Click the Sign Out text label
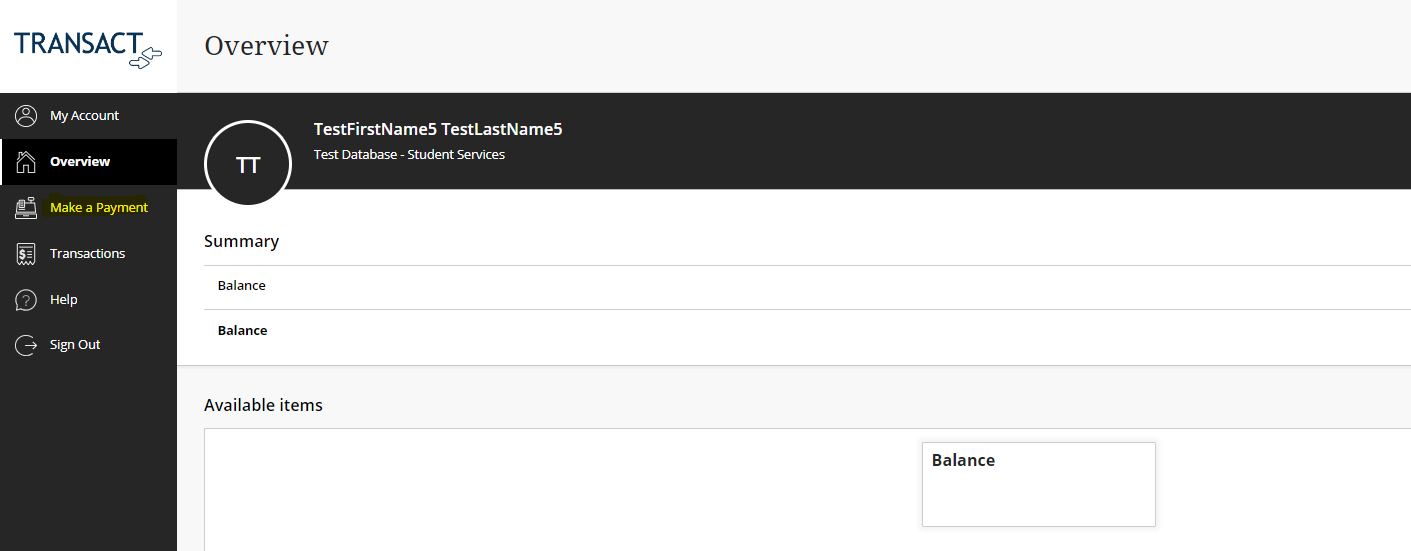Image resolution: width=1411 pixels, height=551 pixels. (x=75, y=345)
